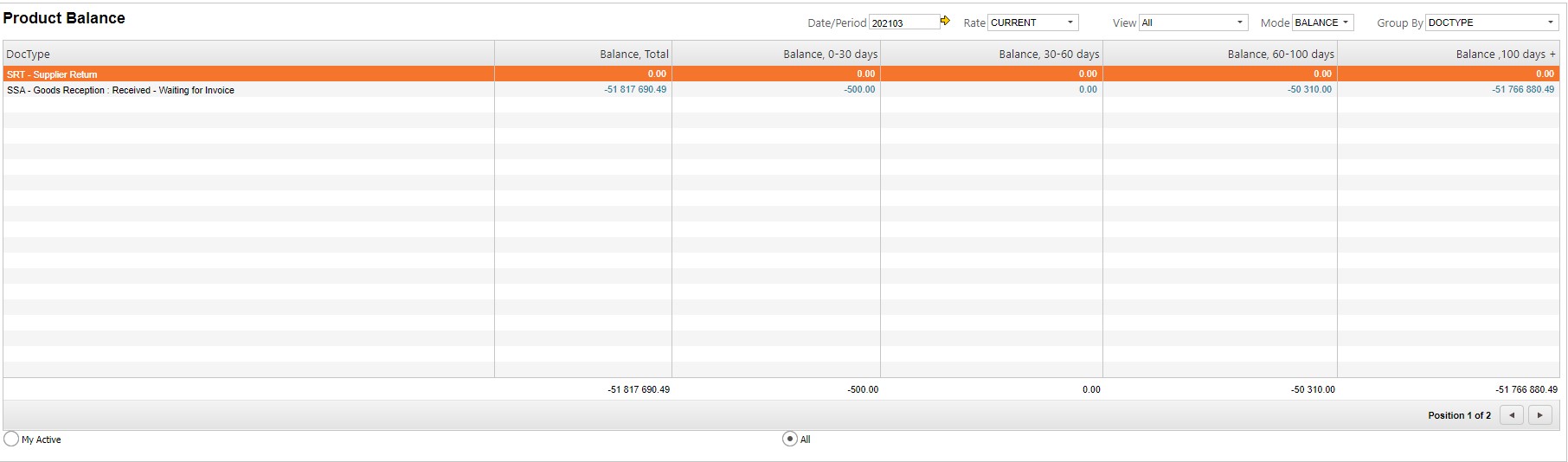This screenshot has width=1568, height=462.
Task: Select the All radio button
Action: [x=789, y=440]
